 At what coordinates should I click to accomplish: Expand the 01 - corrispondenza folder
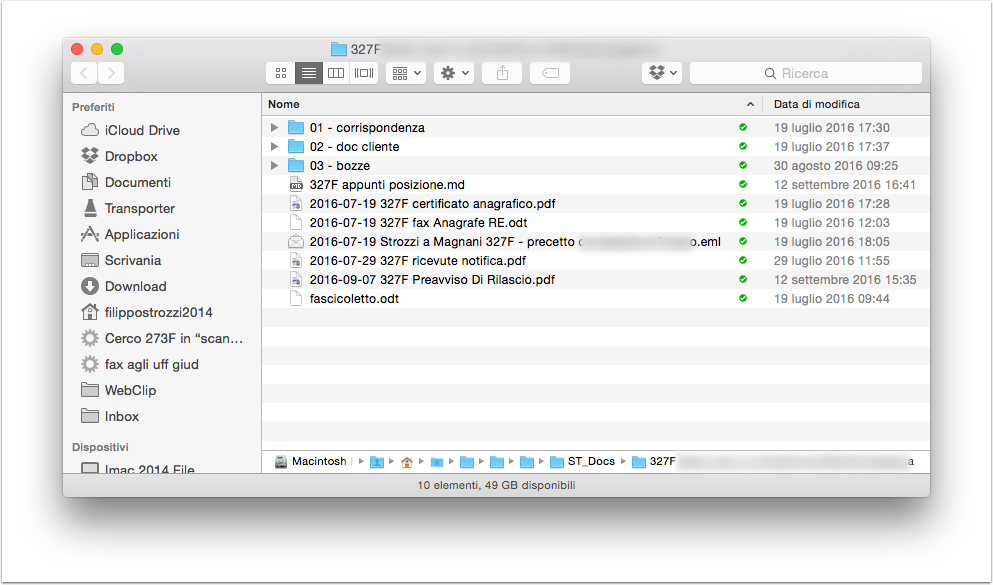[x=274, y=127]
